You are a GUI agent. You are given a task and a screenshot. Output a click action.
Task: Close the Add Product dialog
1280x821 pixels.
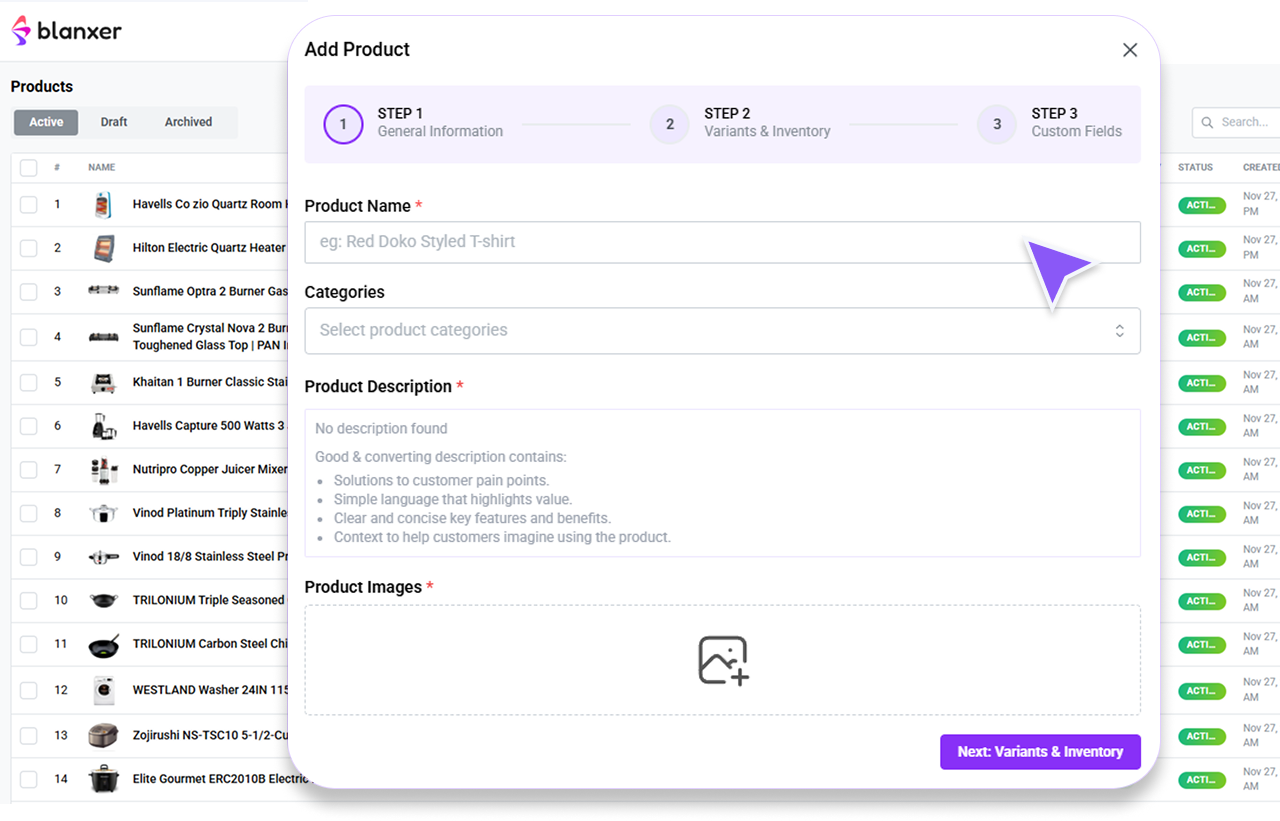tap(1130, 49)
